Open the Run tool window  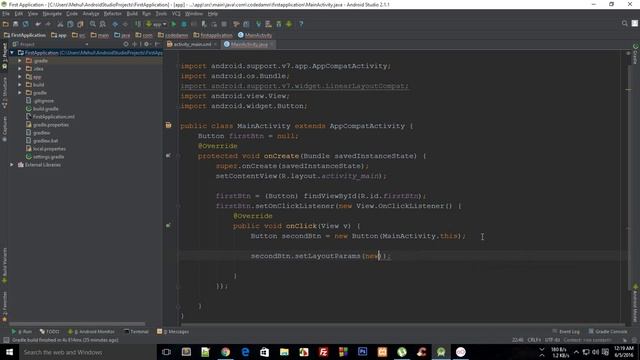(22, 331)
